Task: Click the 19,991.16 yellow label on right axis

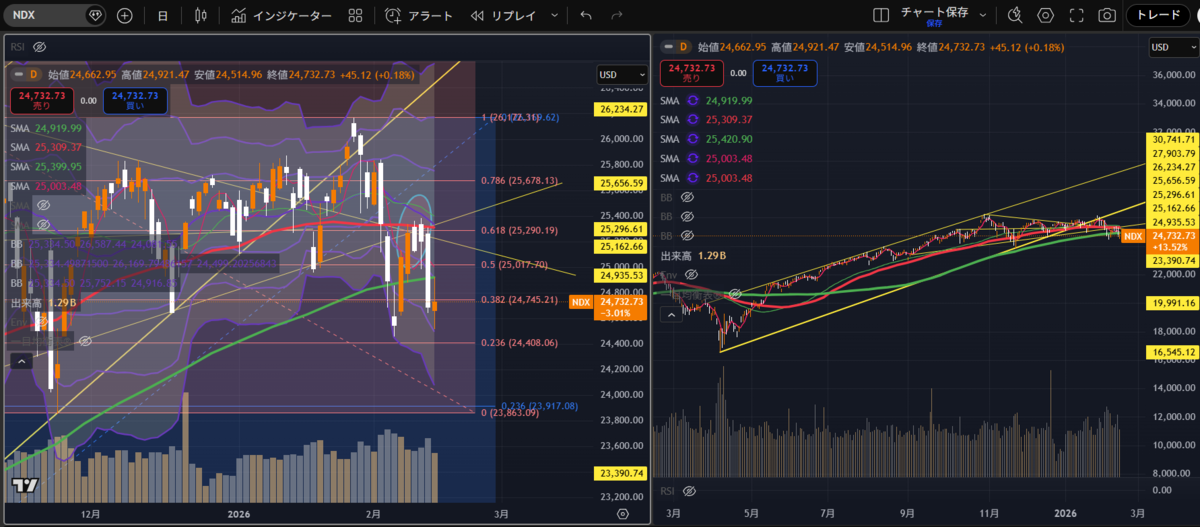Action: [1171, 302]
